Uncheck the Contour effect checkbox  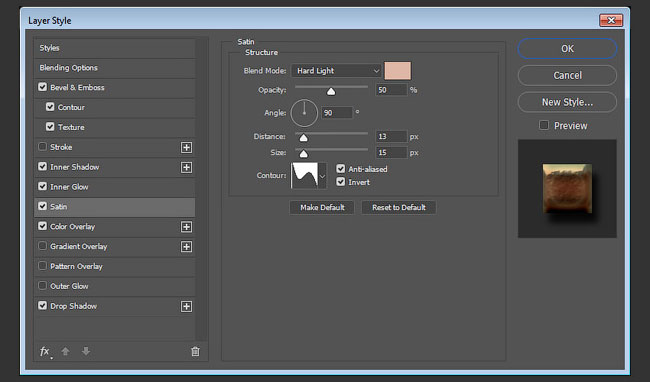click(x=50, y=107)
